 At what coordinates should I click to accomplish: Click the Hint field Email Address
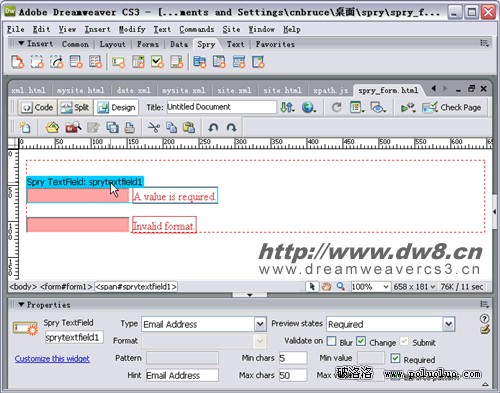(x=182, y=375)
